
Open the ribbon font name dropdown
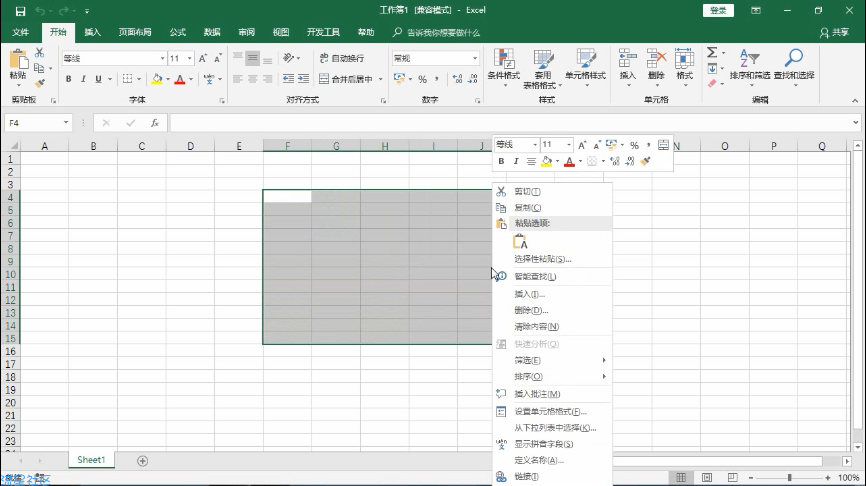pyautogui.click(x=161, y=59)
